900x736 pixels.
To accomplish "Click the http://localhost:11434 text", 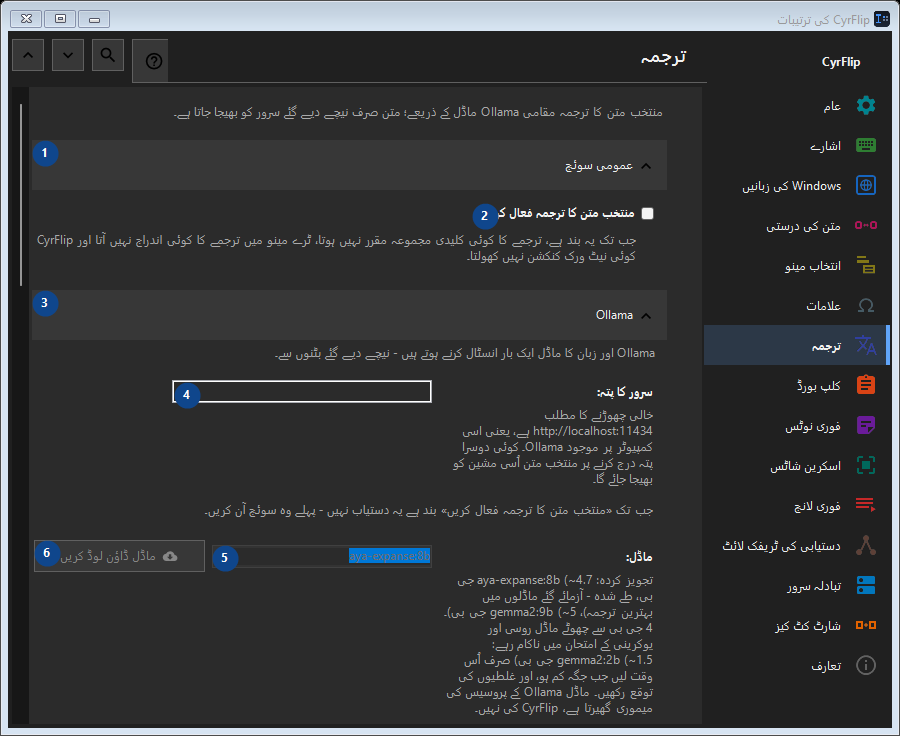I will point(592,431).
